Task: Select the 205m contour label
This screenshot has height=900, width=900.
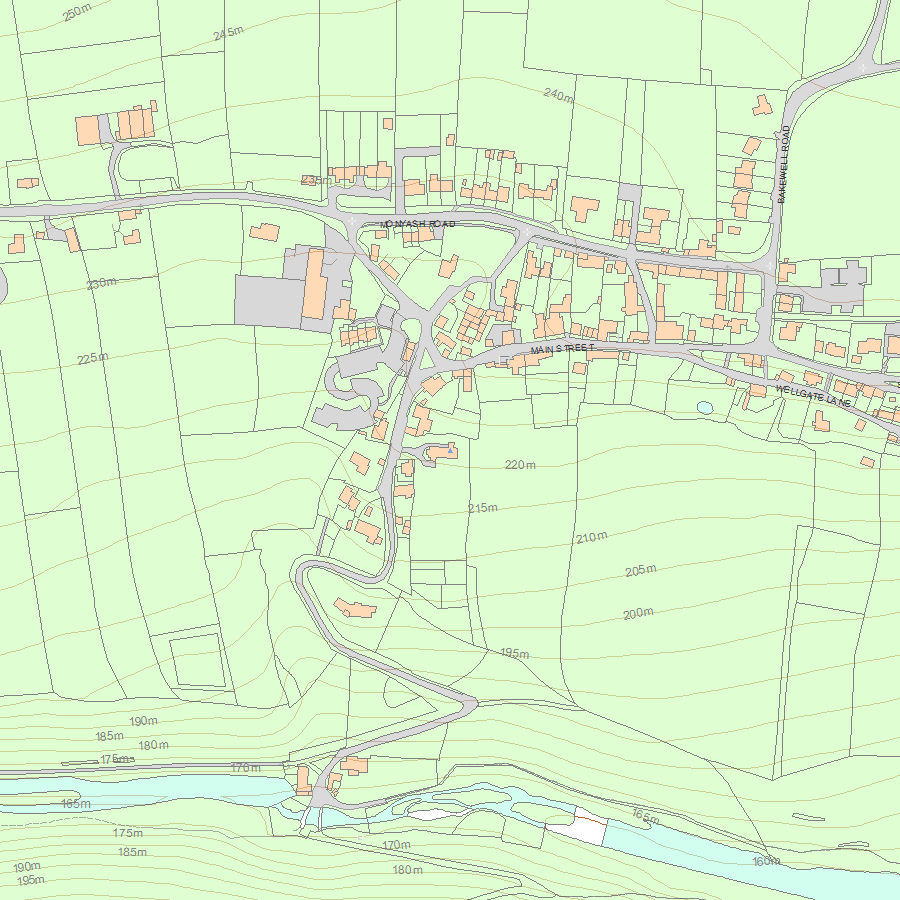Action: pyautogui.click(x=641, y=570)
